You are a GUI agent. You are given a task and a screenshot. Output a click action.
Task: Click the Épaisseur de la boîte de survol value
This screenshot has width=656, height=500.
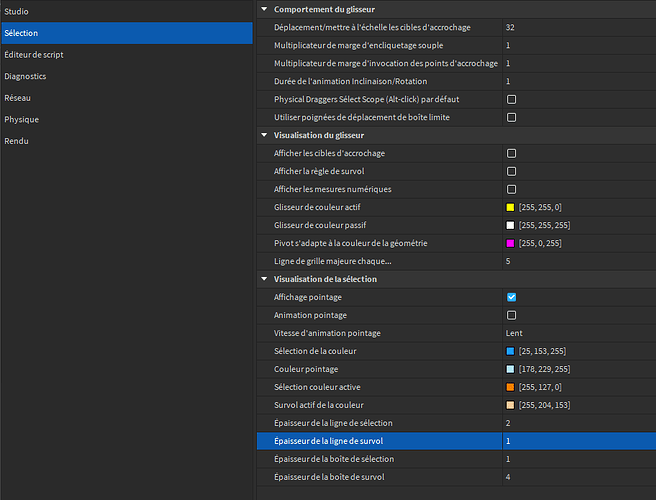509,477
